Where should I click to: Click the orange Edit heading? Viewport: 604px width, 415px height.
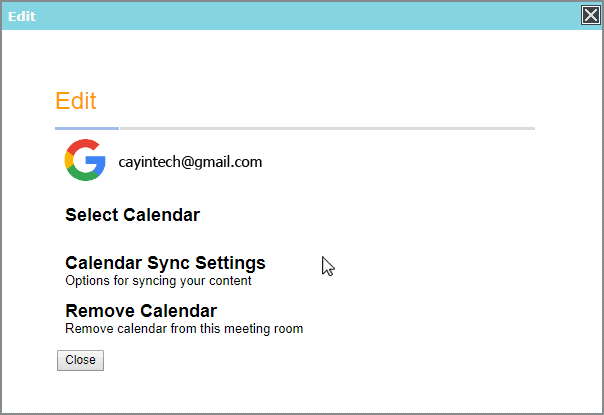[x=76, y=101]
